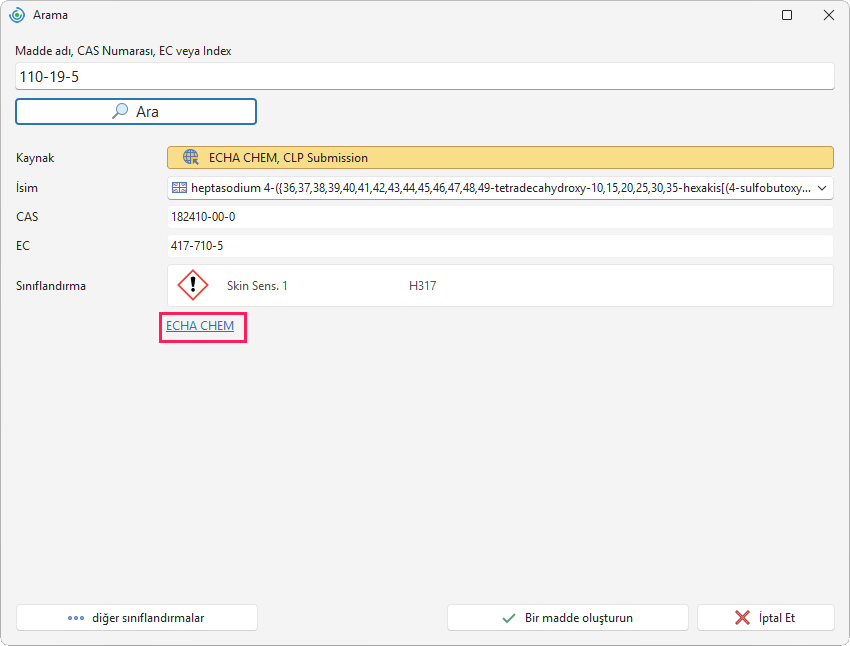
Task: Click the diğer sınıflandırmalar button
Action: [x=137, y=618]
